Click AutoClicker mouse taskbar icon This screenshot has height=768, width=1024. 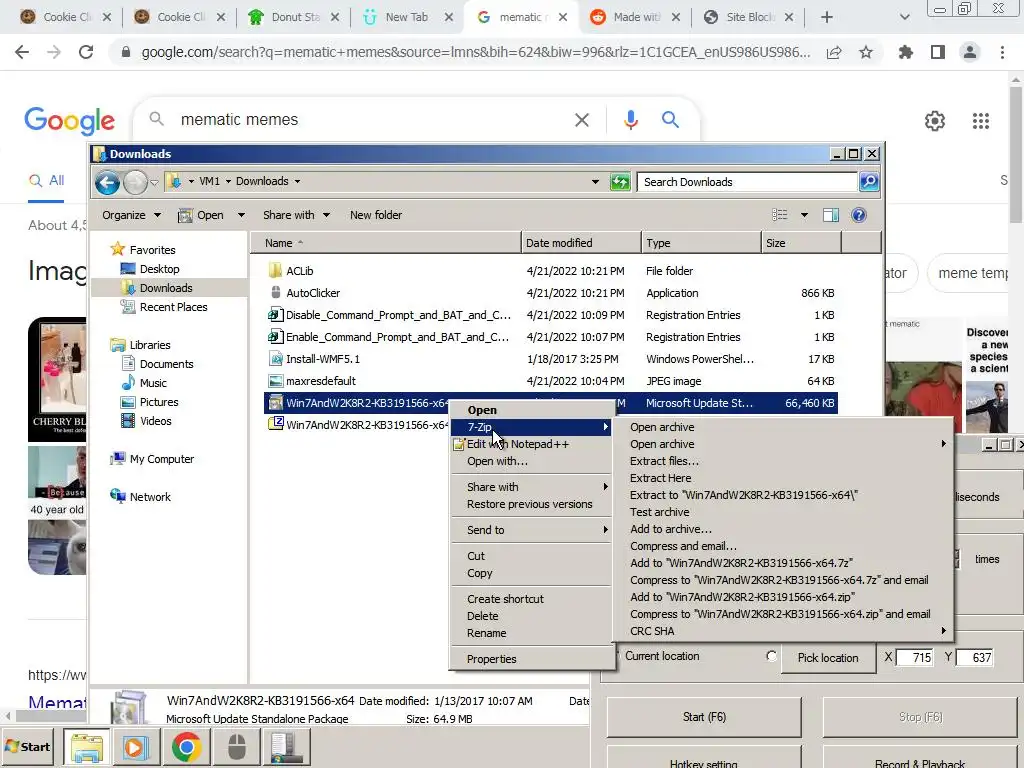click(x=236, y=747)
